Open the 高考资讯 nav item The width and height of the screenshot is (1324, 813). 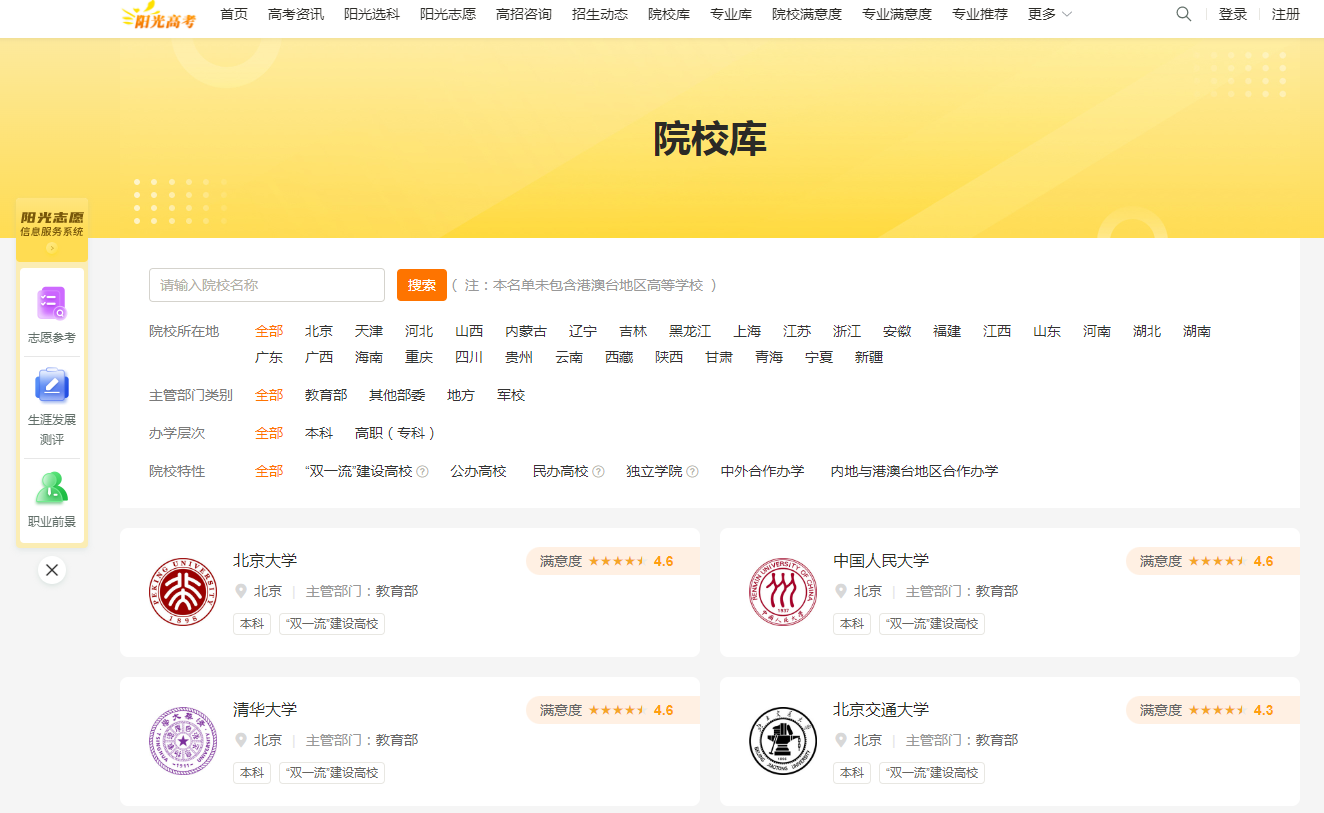(296, 14)
